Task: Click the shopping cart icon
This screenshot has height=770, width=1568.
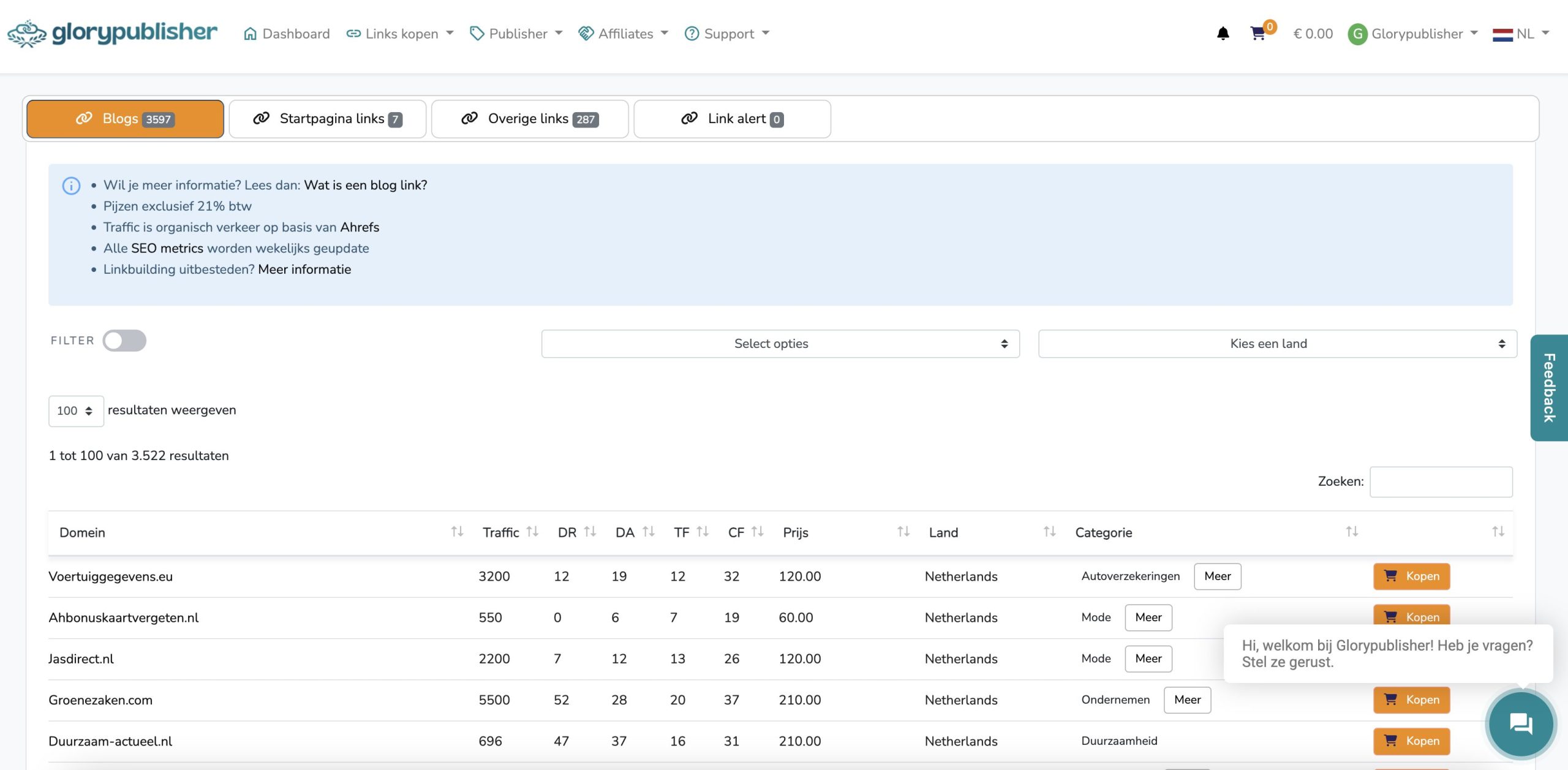Action: (x=1258, y=33)
